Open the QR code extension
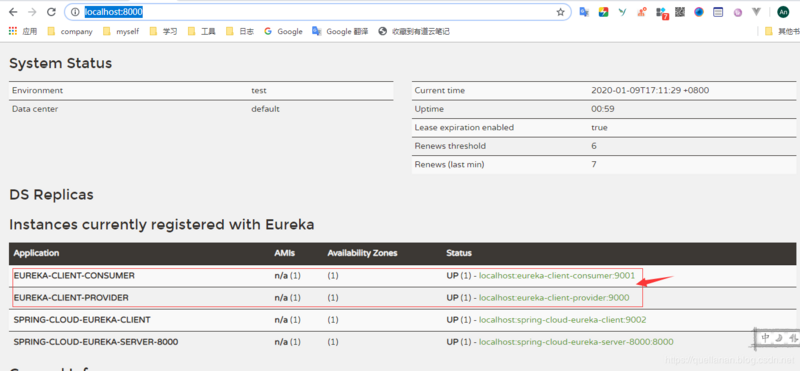This screenshot has height=371, width=800. [680, 12]
